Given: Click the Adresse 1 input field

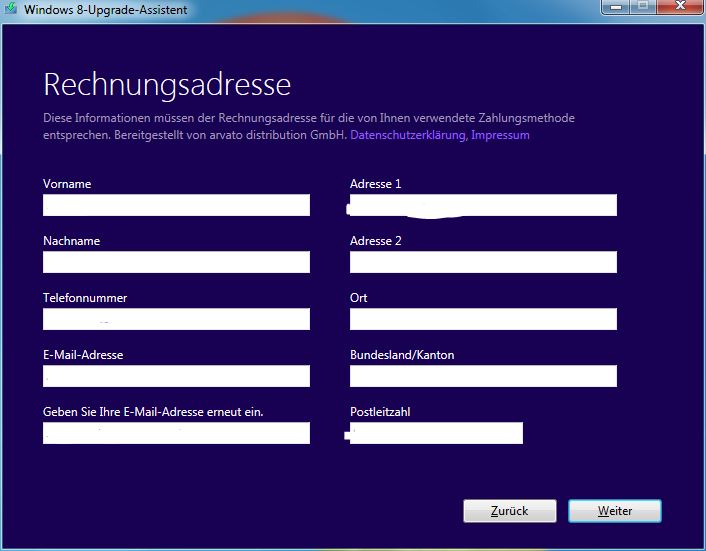Looking at the screenshot, I should pos(483,205).
